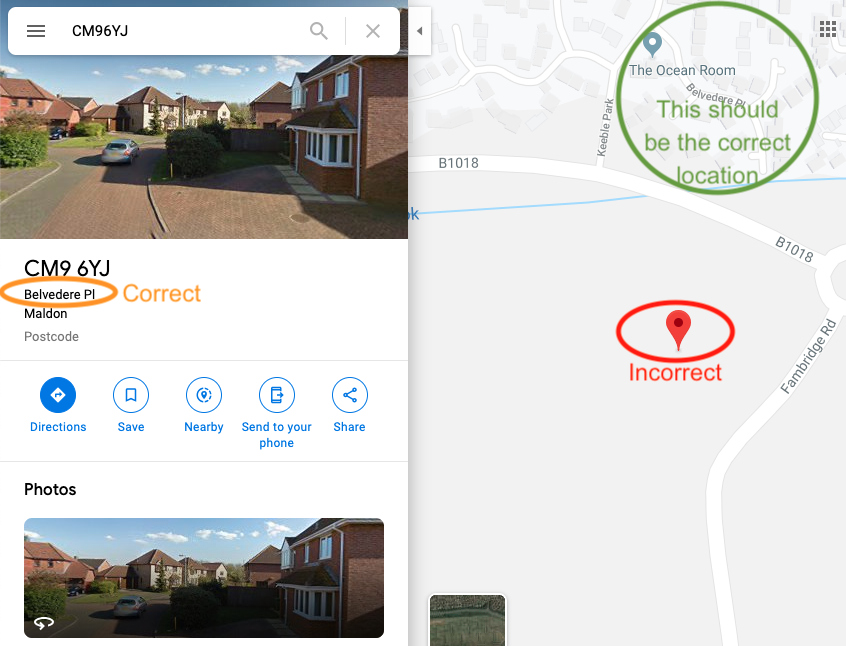Click the 360 rotate icon on photo
846x646 pixels.
click(x=44, y=623)
